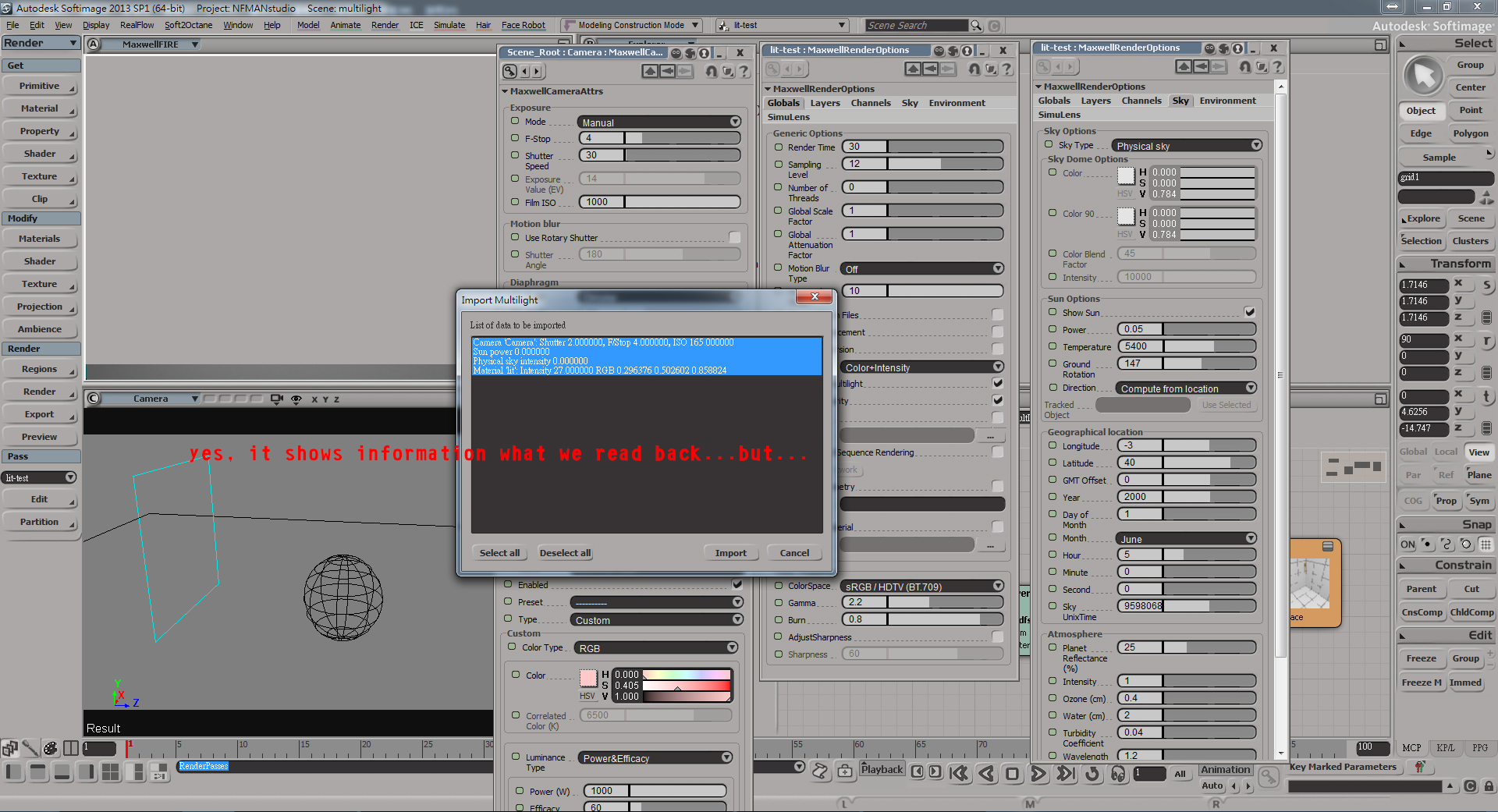Open the Face Robot menu

coord(523,25)
